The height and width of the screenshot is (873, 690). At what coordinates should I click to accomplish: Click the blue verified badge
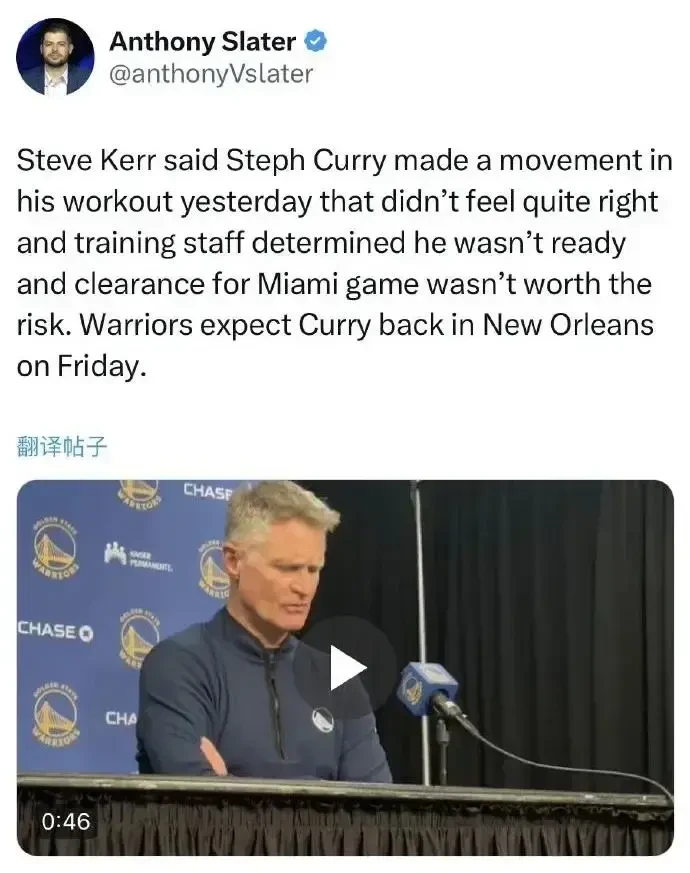[x=315, y=41]
